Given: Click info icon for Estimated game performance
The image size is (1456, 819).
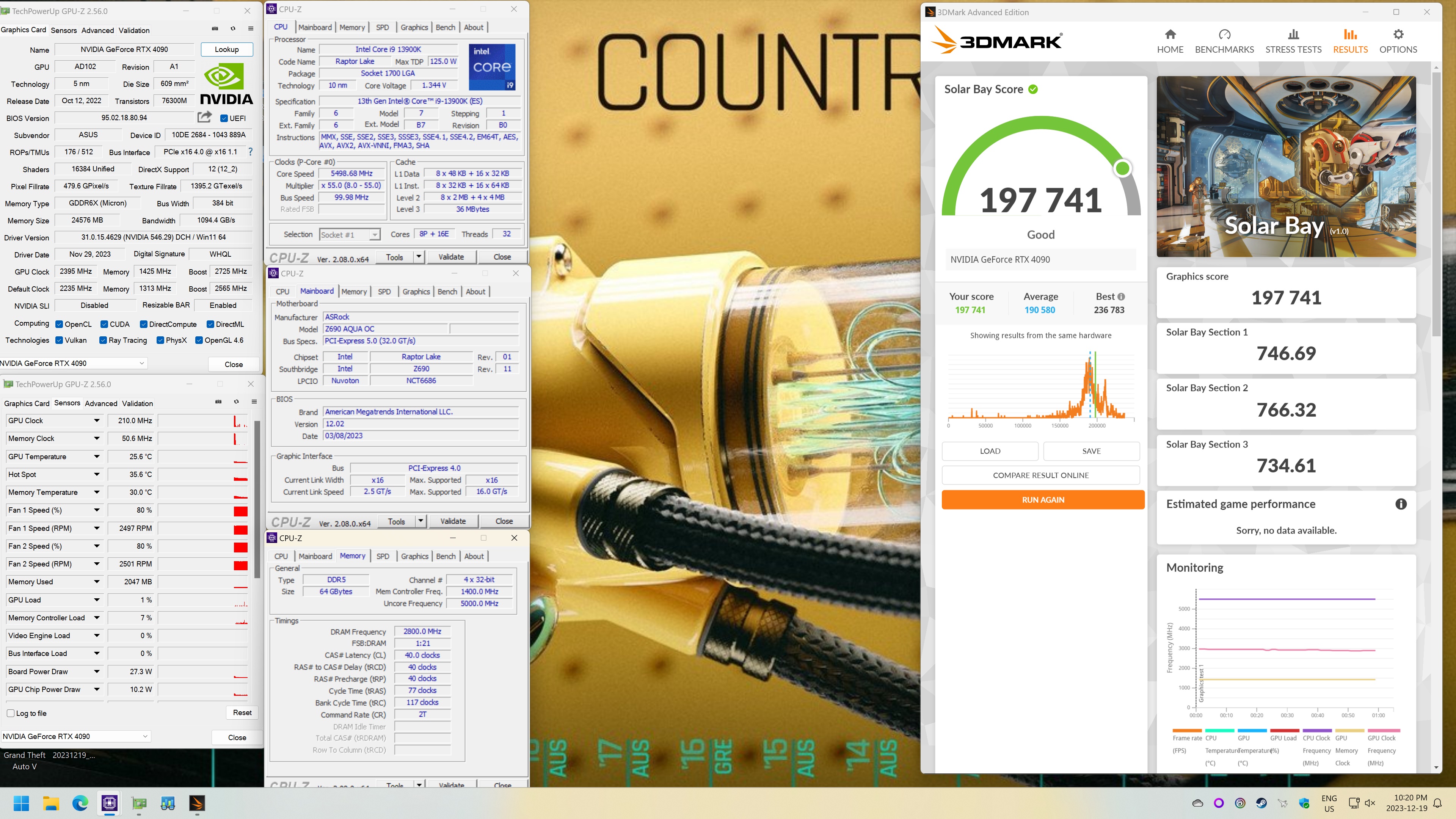Looking at the screenshot, I should click(1401, 504).
